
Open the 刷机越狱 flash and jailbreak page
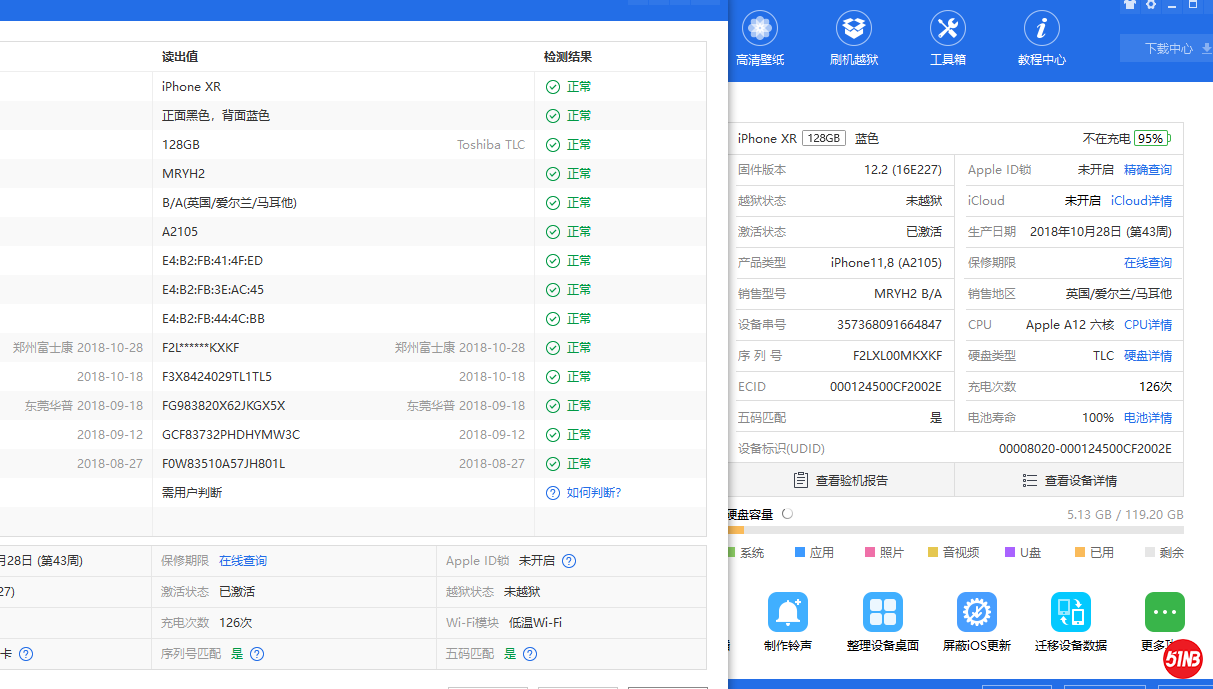[854, 39]
